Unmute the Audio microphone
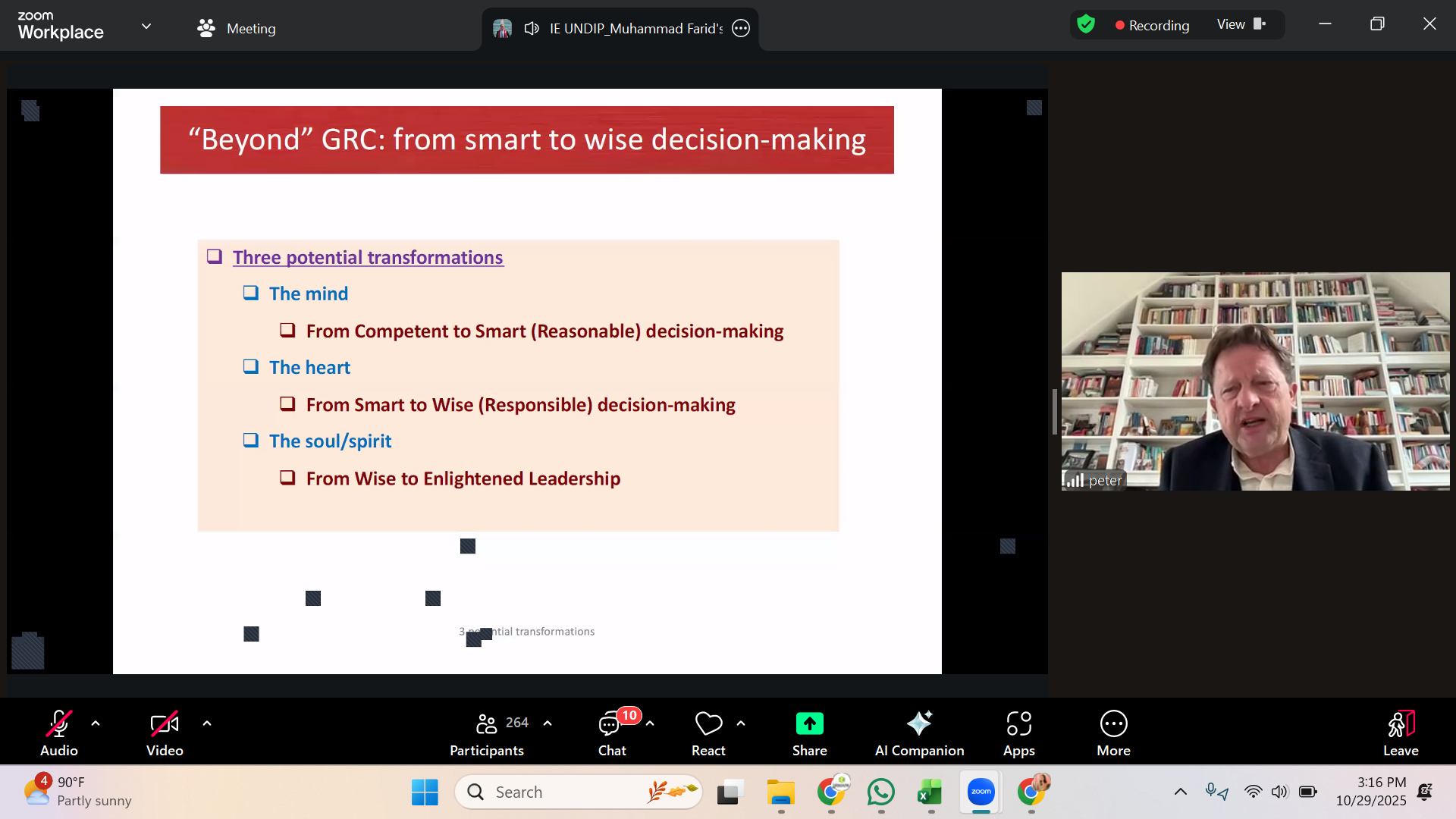The height and width of the screenshot is (819, 1456). tap(59, 724)
